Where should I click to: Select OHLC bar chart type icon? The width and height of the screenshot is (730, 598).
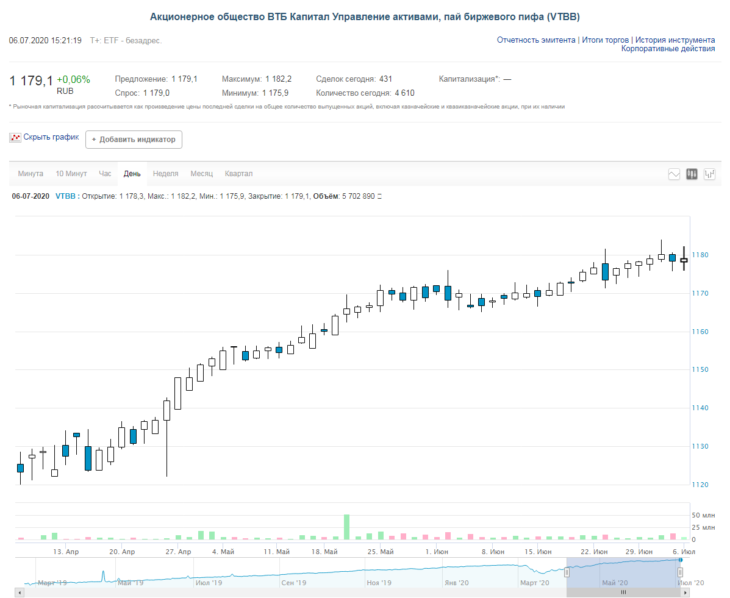(x=710, y=174)
